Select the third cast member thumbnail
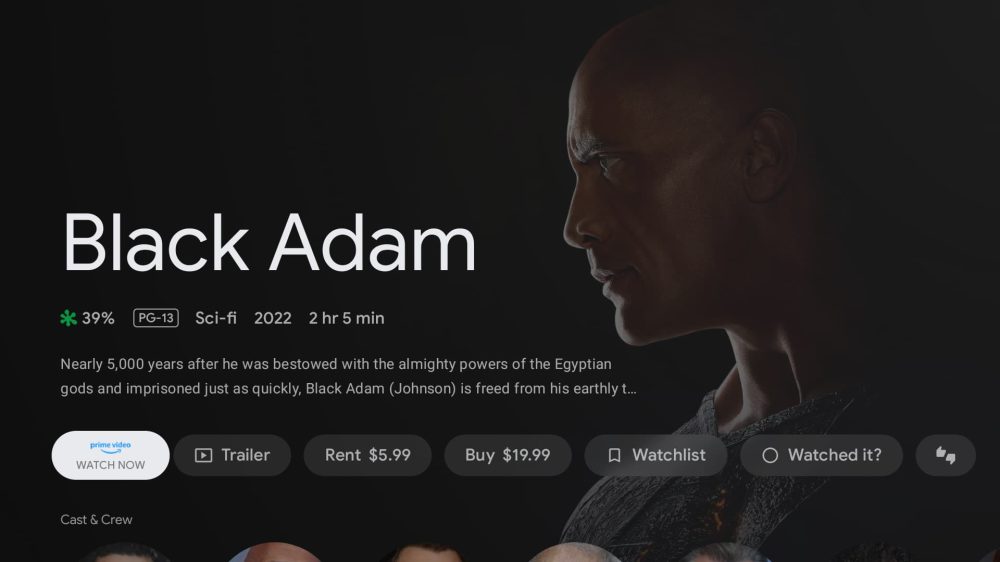The image size is (1000, 562). [x=424, y=552]
